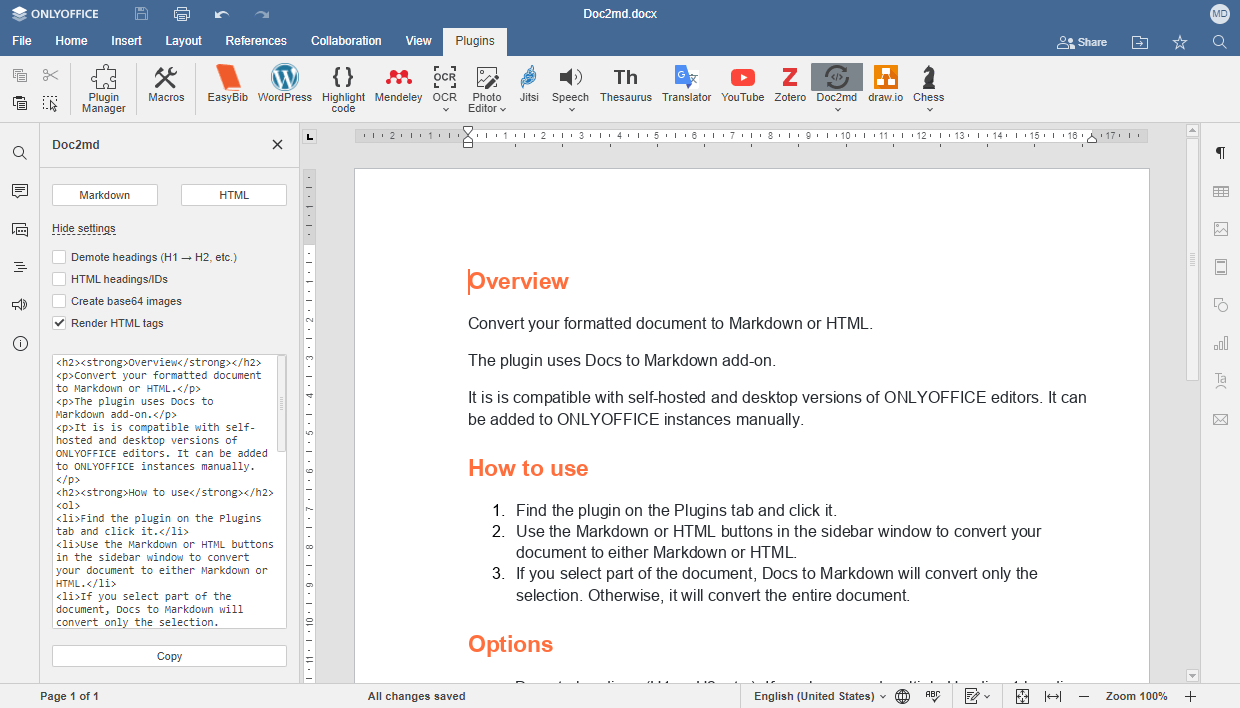Toggle spell checking in the status bar
Screen dimensions: 1240x708
click(x=933, y=696)
